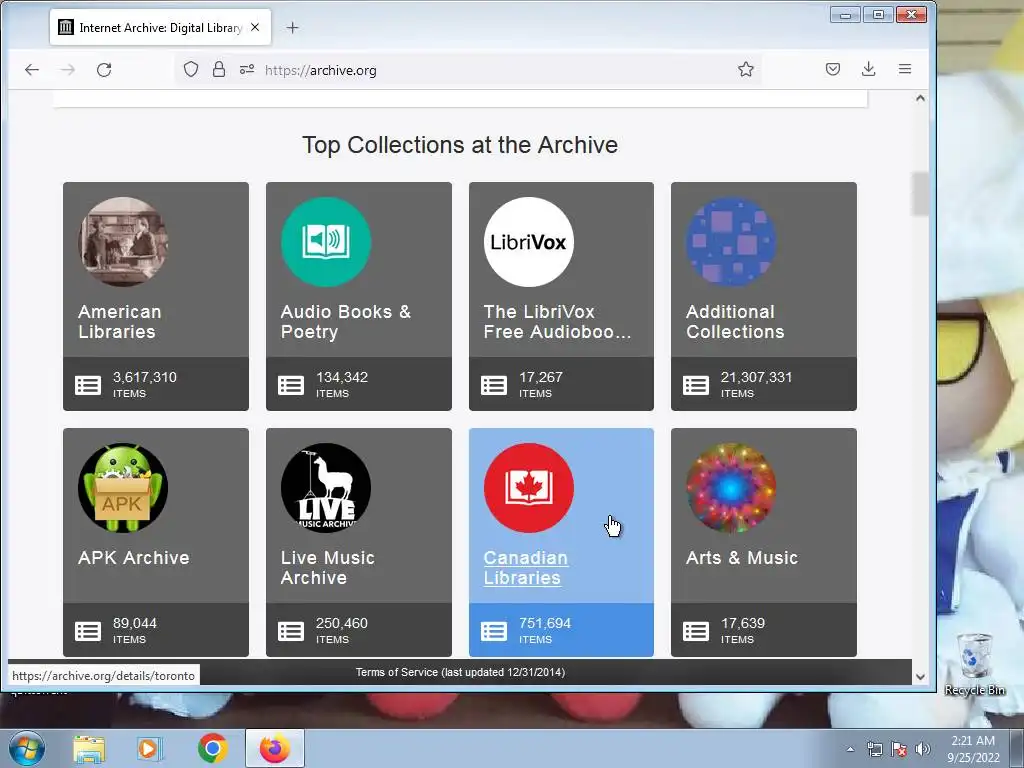Click list icon beside 3,617,310 items
The image size is (1024, 768).
click(x=88, y=385)
